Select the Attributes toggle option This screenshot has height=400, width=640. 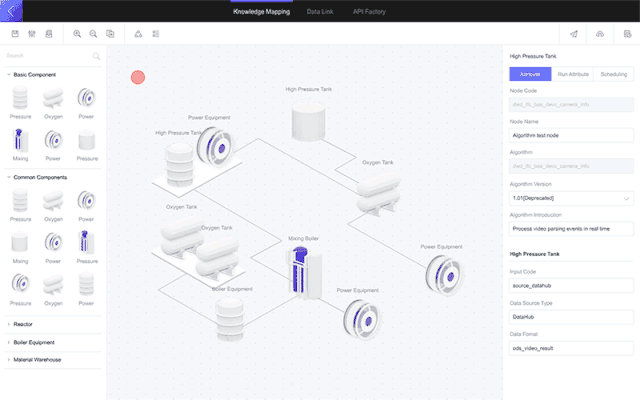pyautogui.click(x=530, y=75)
